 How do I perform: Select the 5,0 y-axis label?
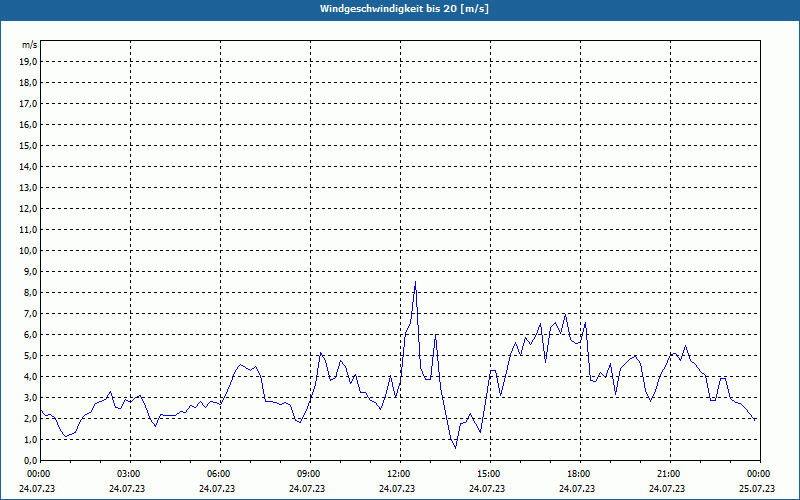pos(30,356)
